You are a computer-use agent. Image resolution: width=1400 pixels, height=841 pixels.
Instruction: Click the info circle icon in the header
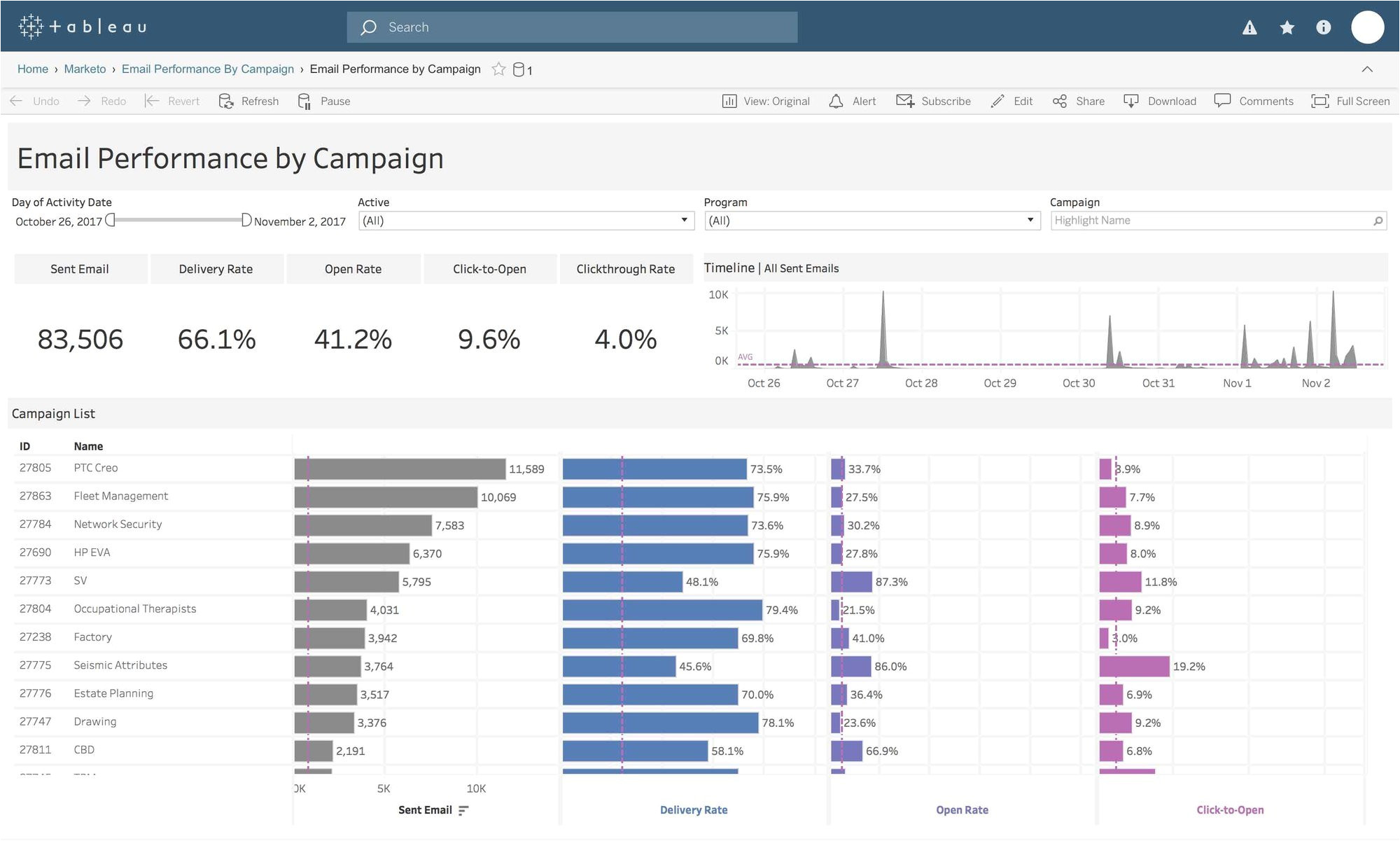1323,27
